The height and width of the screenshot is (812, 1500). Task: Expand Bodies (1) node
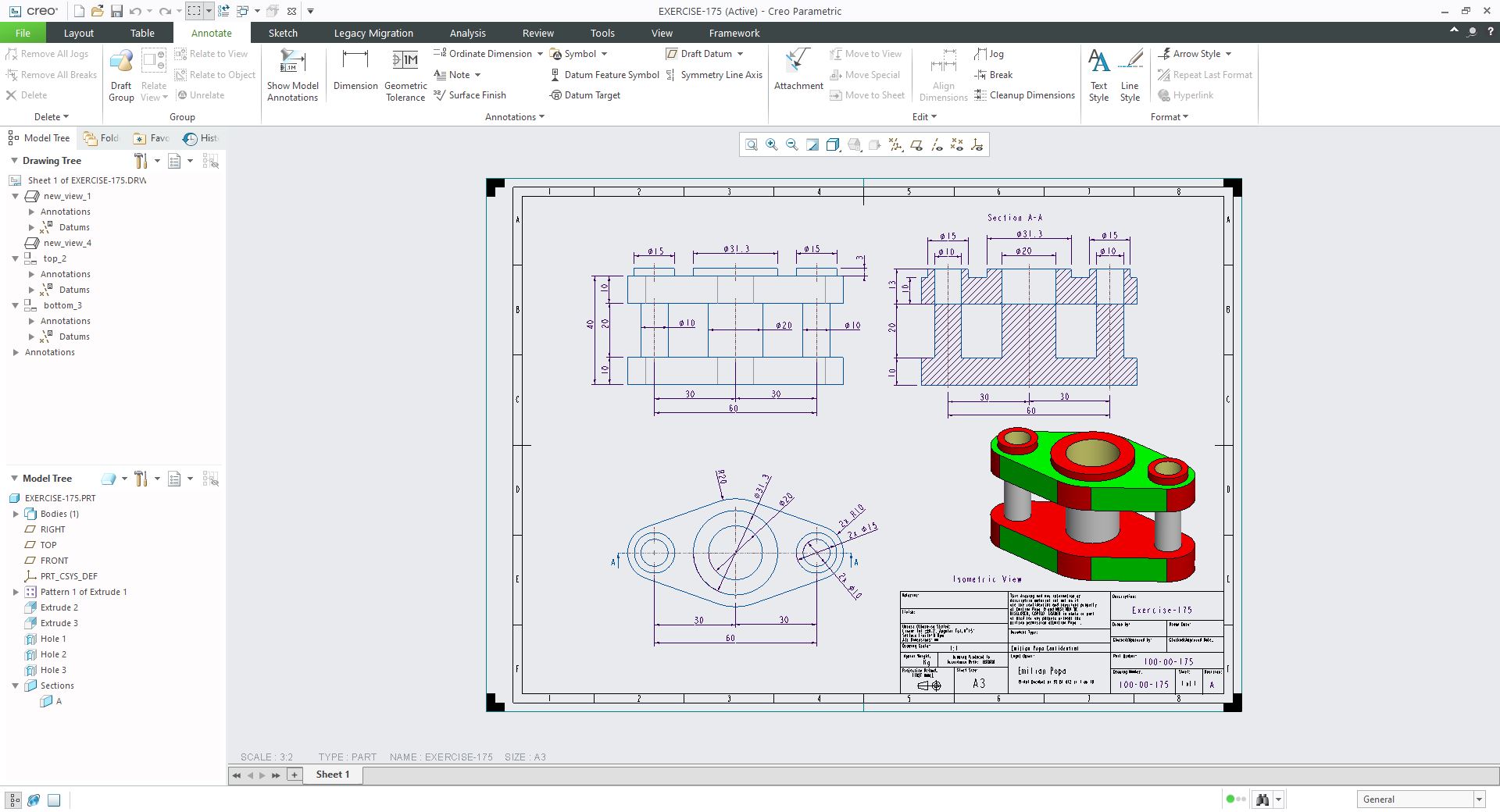click(16, 514)
